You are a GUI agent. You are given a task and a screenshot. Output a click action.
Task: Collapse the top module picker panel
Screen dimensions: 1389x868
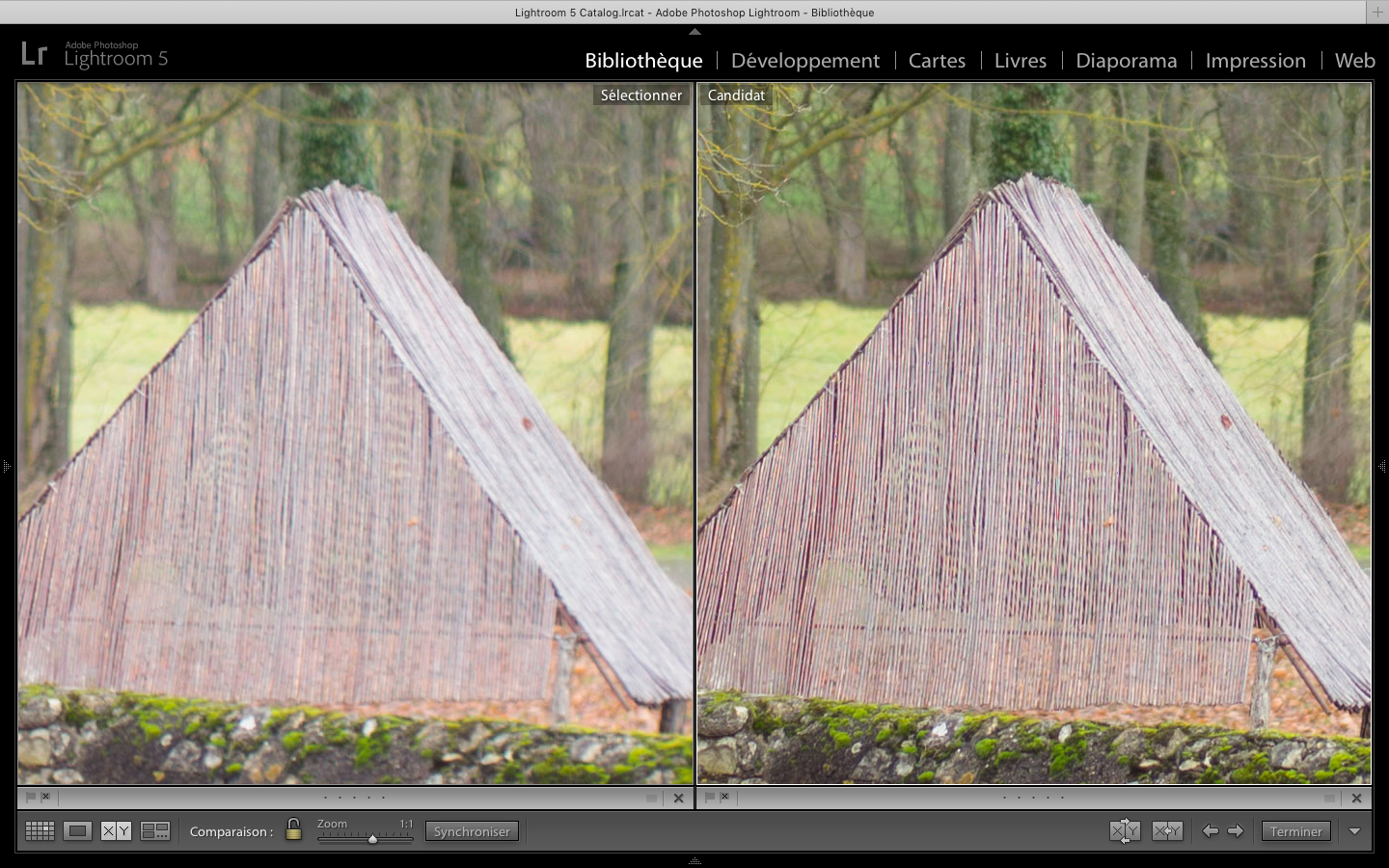click(x=694, y=32)
